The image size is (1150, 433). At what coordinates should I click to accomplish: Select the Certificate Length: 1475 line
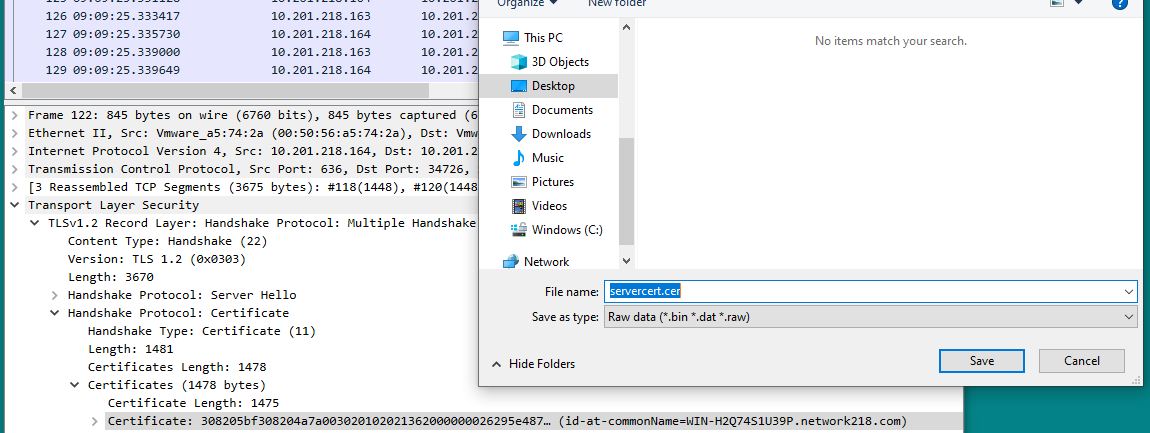click(194, 403)
